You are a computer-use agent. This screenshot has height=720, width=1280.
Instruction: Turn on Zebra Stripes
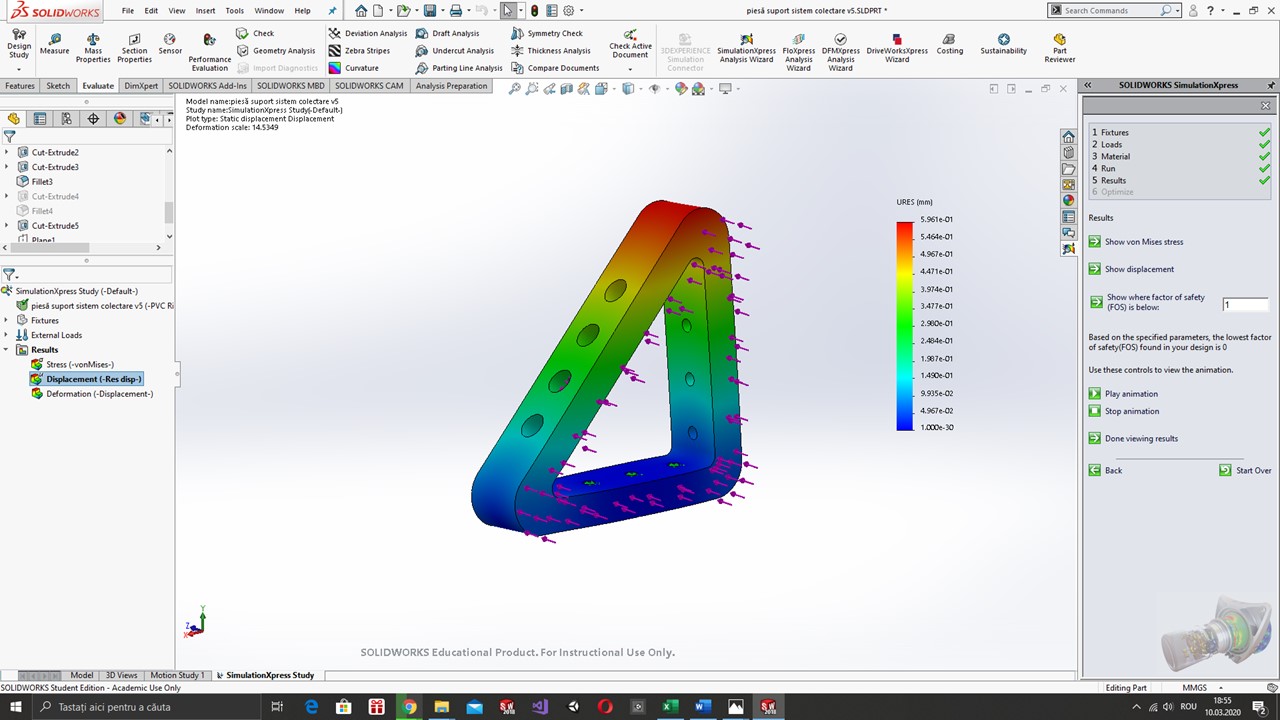(360, 51)
